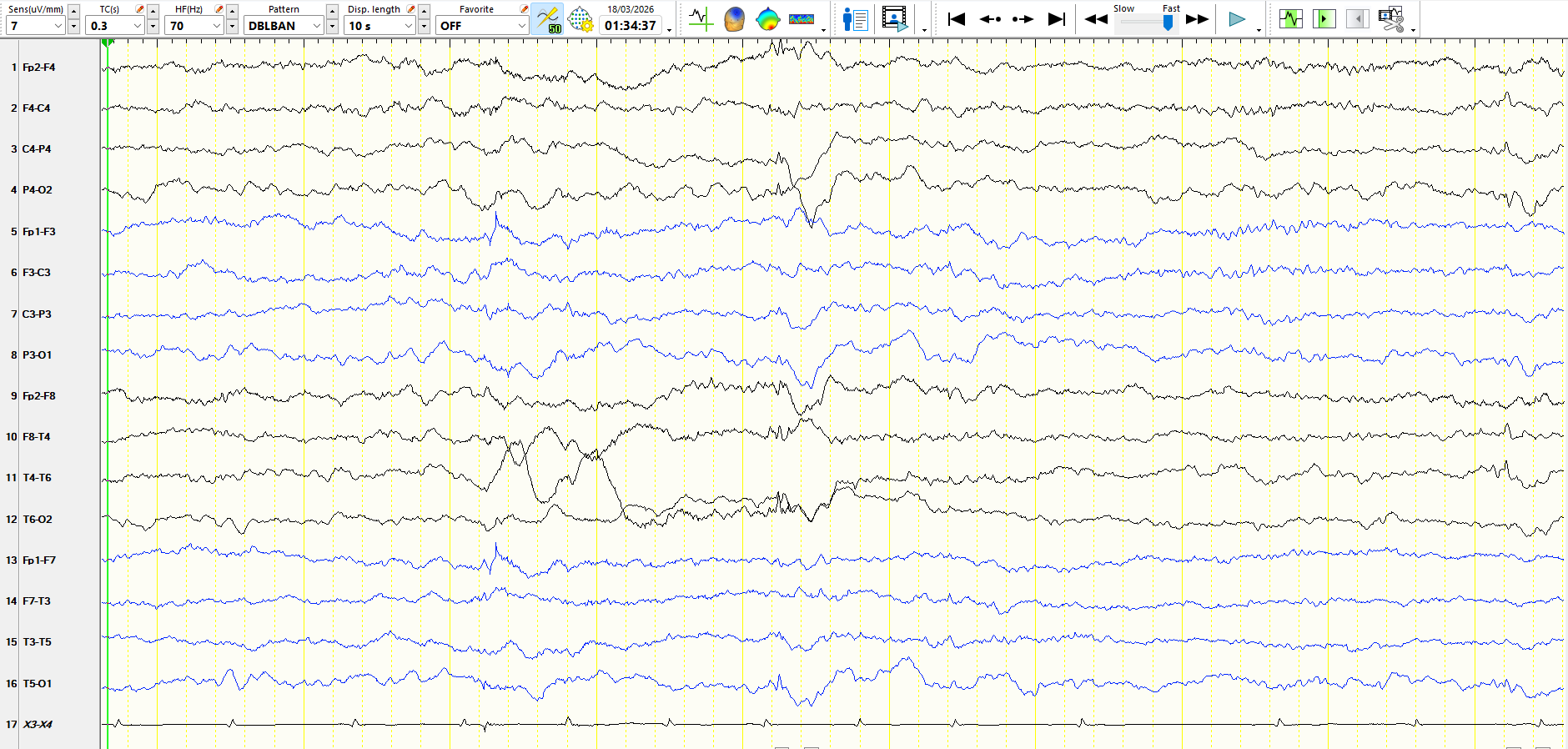Open the Disp. length dropdown showing 10 s
Screen dimensions: 1568x749
380,26
